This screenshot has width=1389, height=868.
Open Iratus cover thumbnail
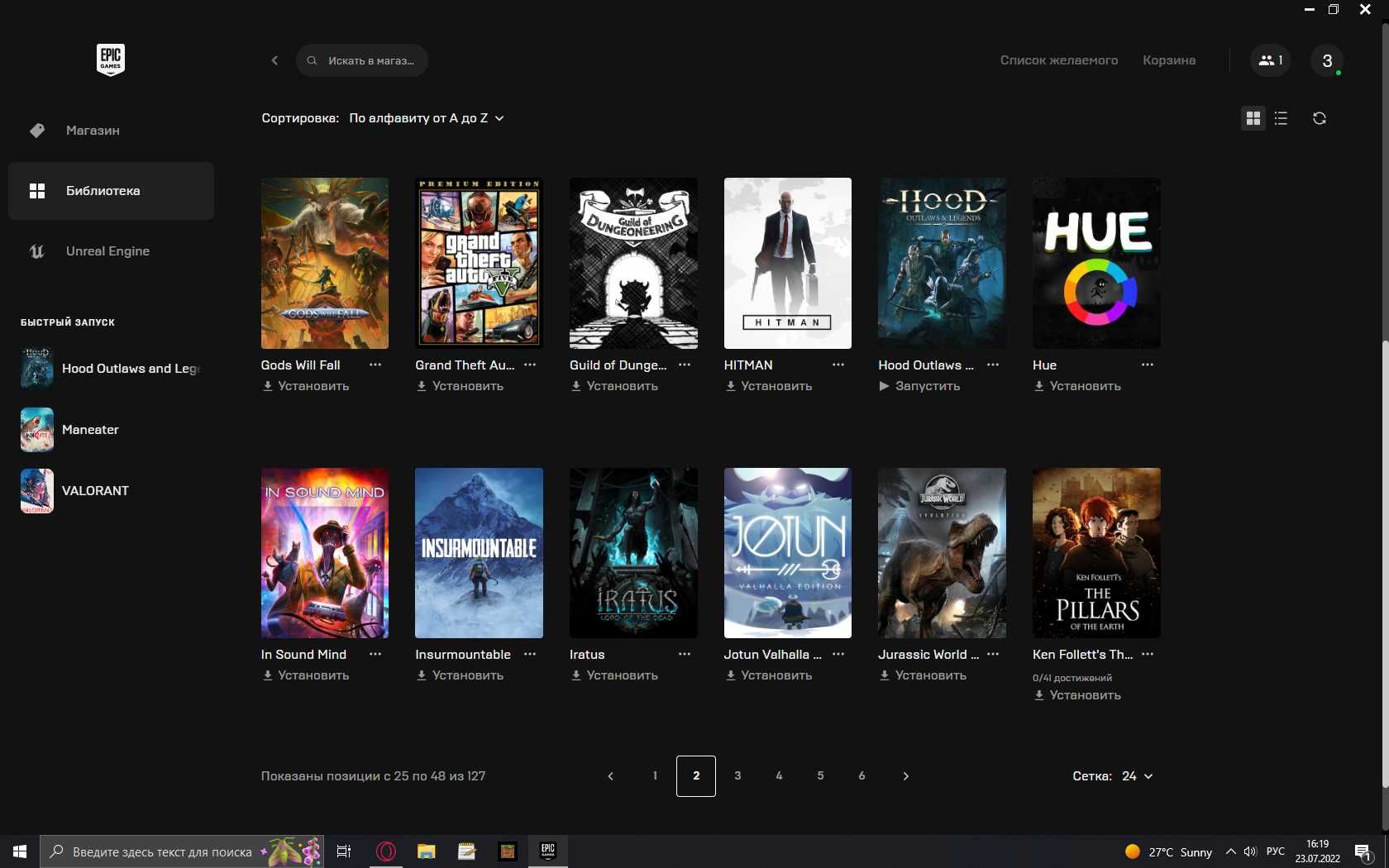click(x=633, y=553)
